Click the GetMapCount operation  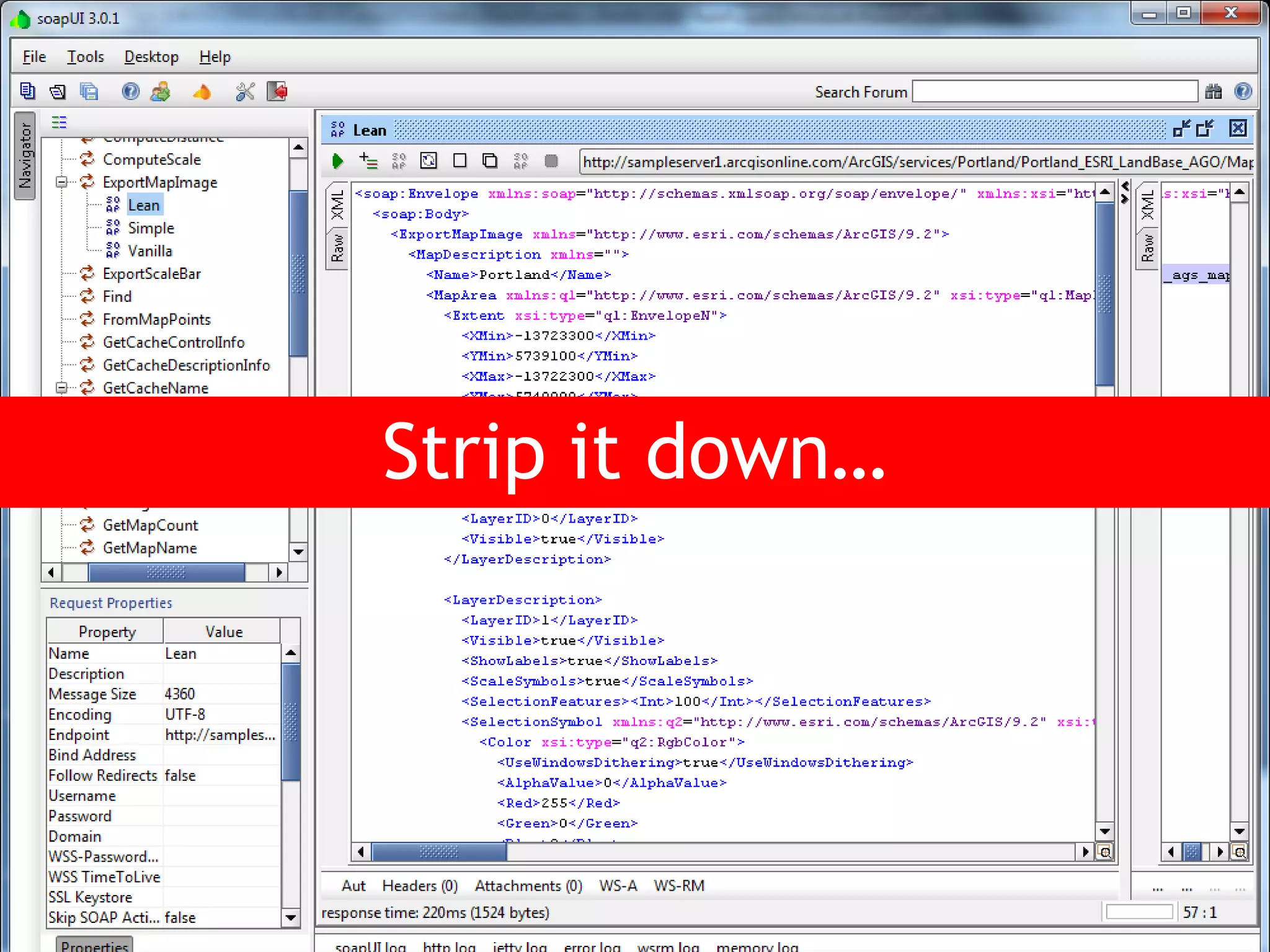[x=151, y=525]
